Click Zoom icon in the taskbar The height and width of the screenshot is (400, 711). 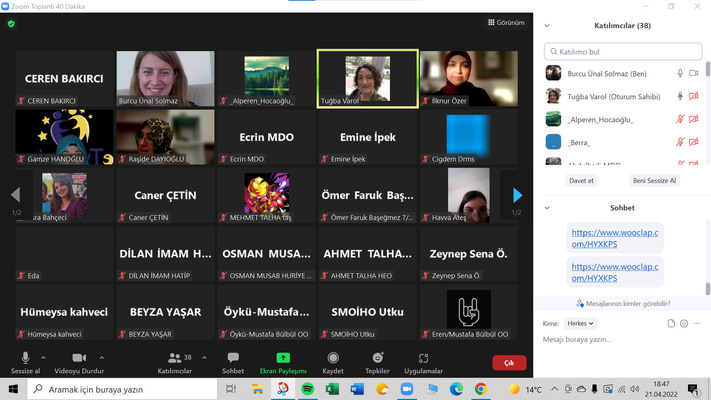407,389
